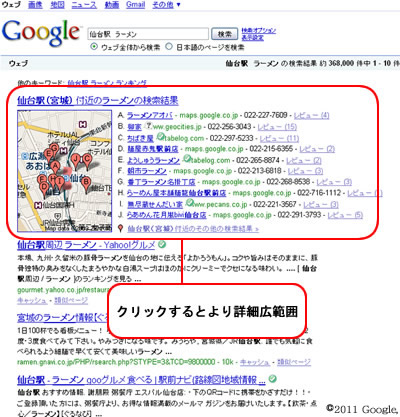This screenshot has width=400, height=417.
Task: Open レビュー (11) for ちばき屋
Action: (x=279, y=138)
